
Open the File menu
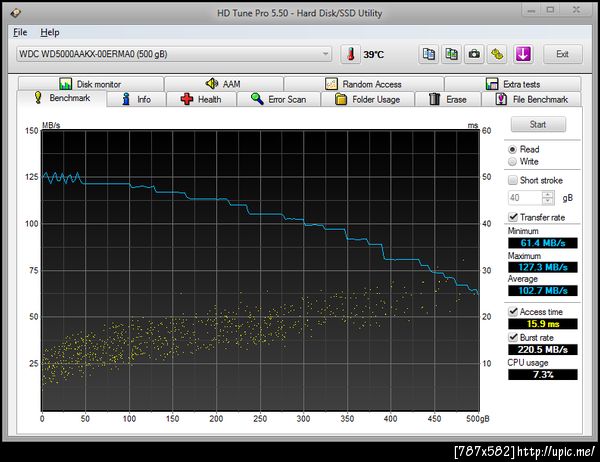point(20,32)
